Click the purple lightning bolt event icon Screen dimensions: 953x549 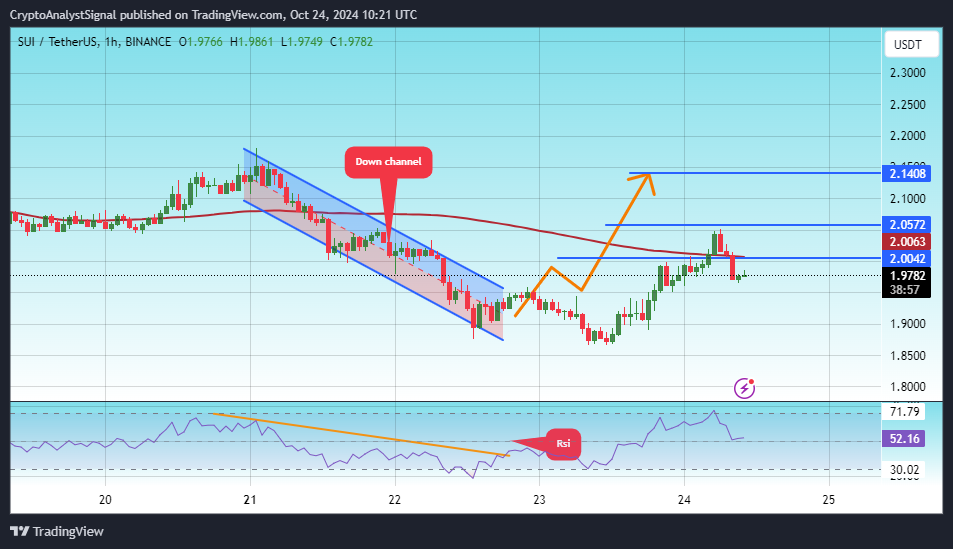click(745, 387)
